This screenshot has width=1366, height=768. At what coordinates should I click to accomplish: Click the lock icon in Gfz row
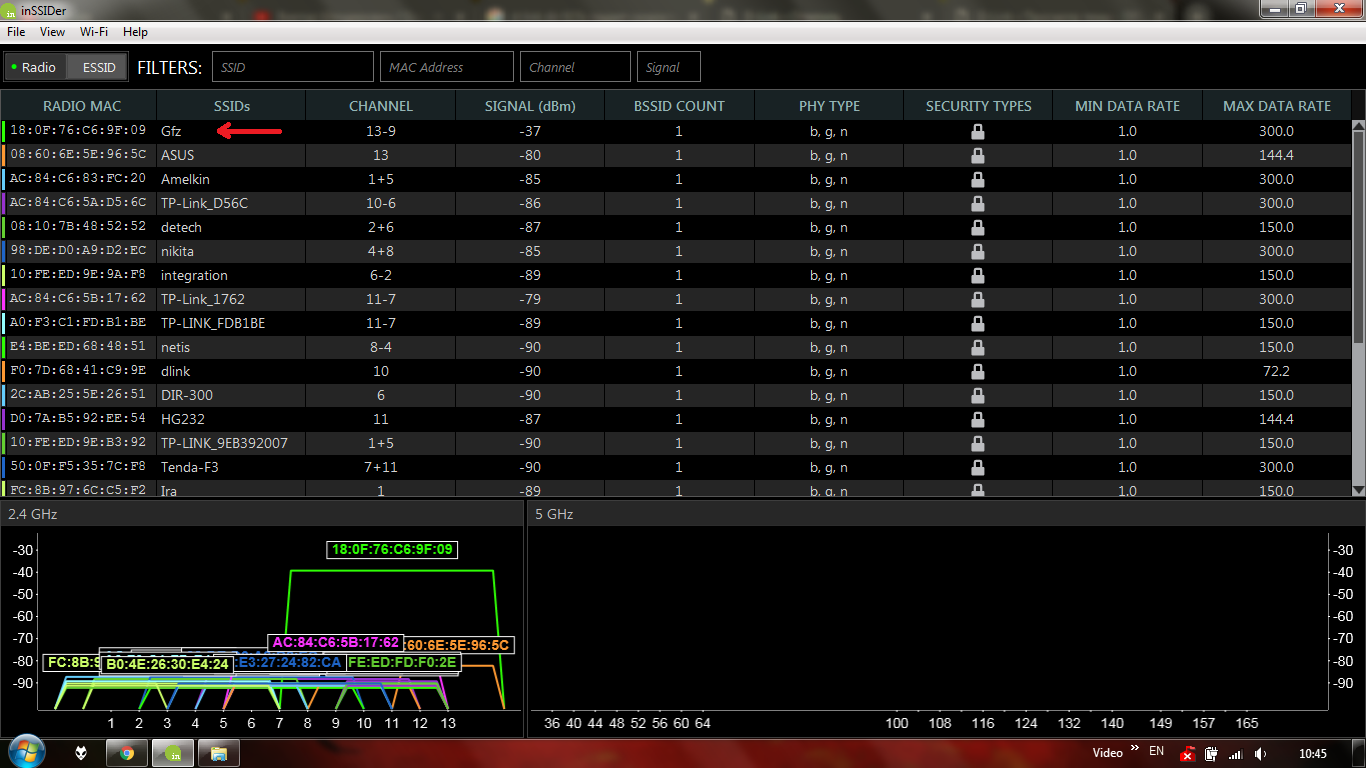tap(977, 131)
